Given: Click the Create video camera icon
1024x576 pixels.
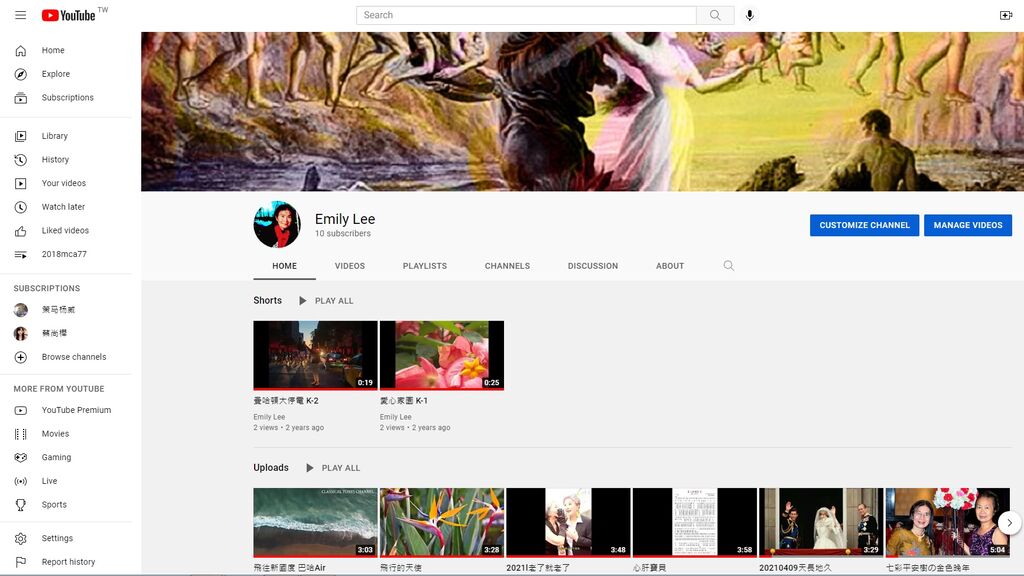Looking at the screenshot, I should click(x=1006, y=15).
